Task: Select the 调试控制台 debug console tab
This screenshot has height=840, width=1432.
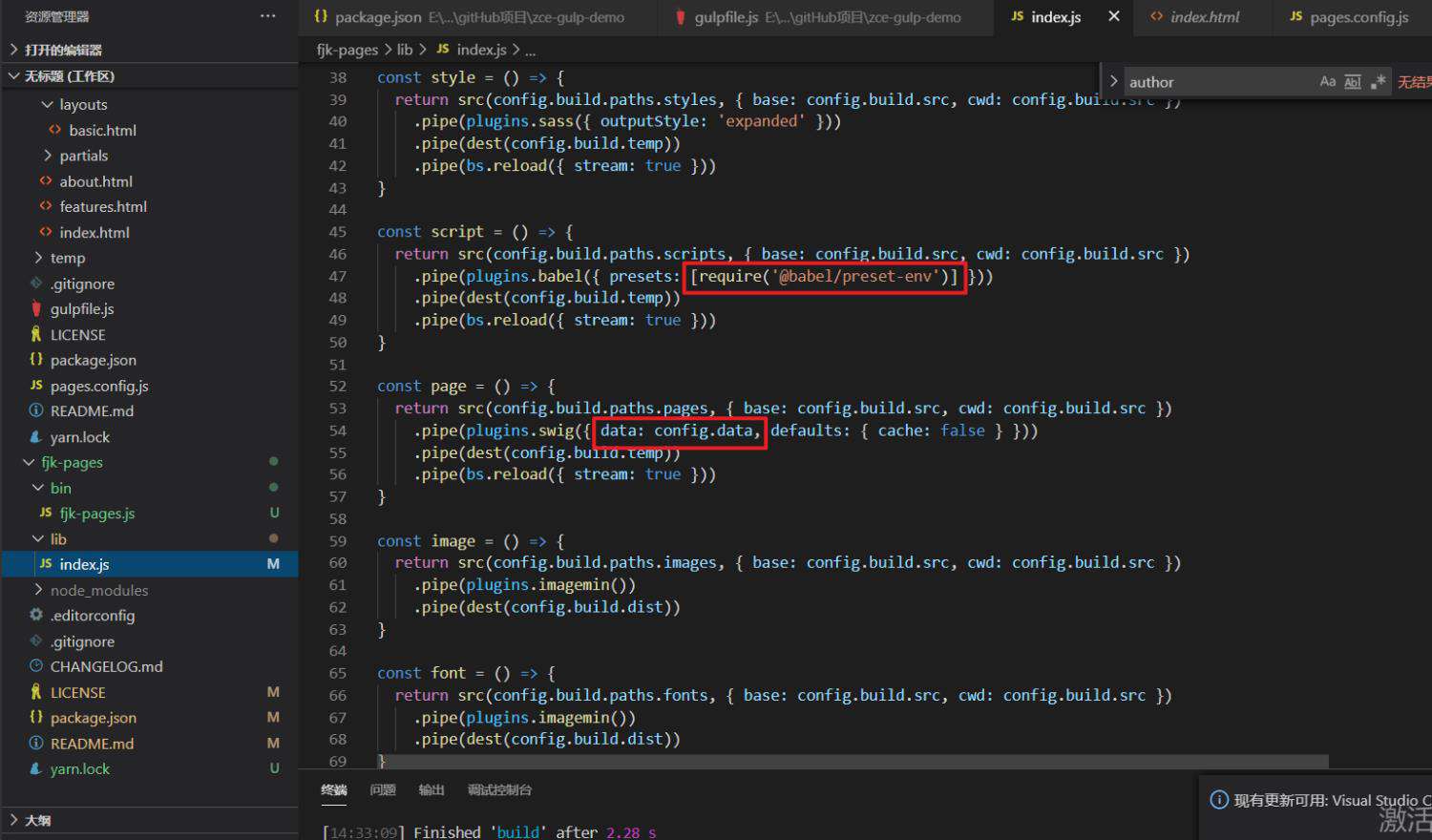Action: [x=499, y=790]
